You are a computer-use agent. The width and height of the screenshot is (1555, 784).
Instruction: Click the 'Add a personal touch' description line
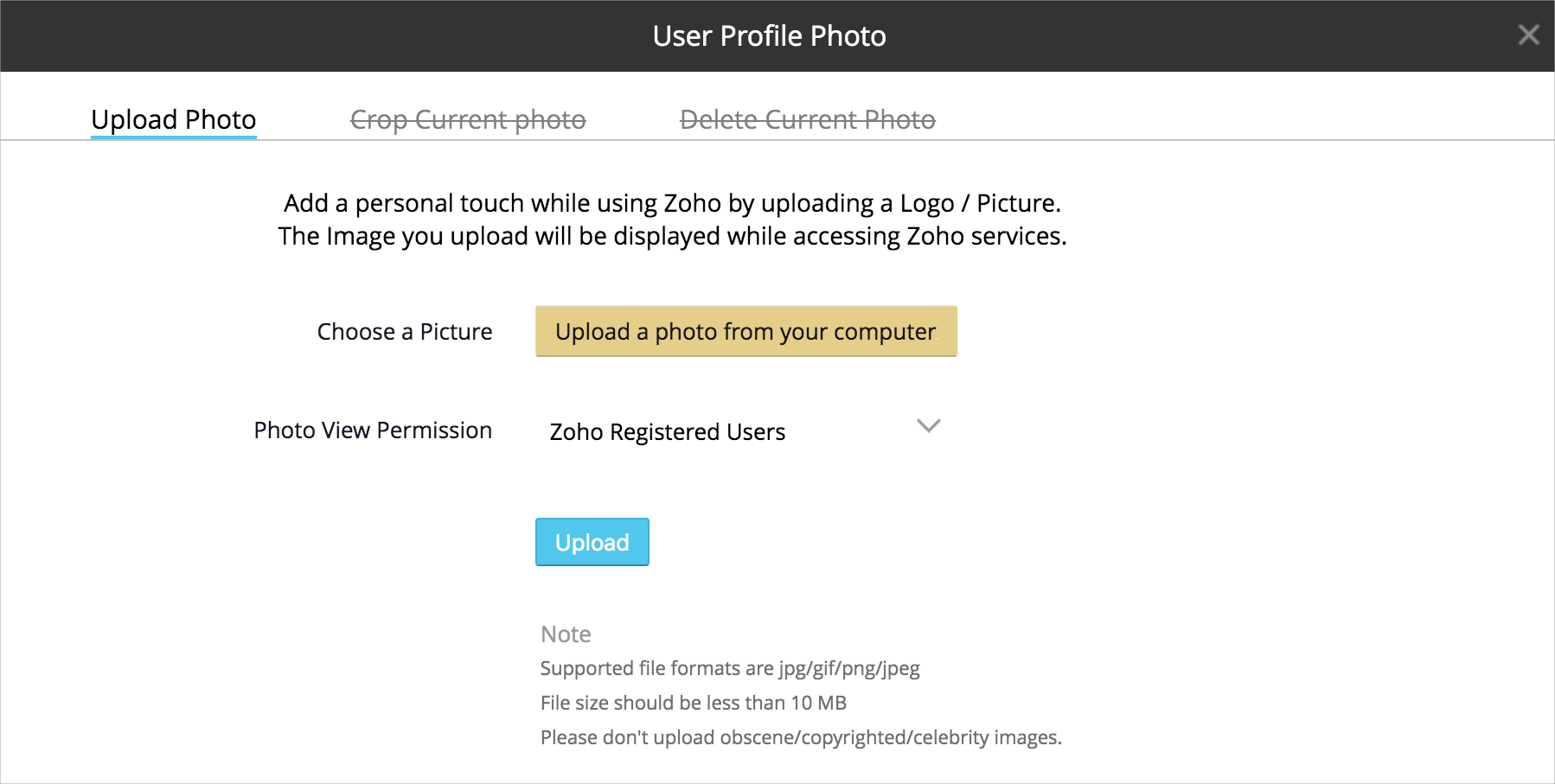[x=672, y=203]
